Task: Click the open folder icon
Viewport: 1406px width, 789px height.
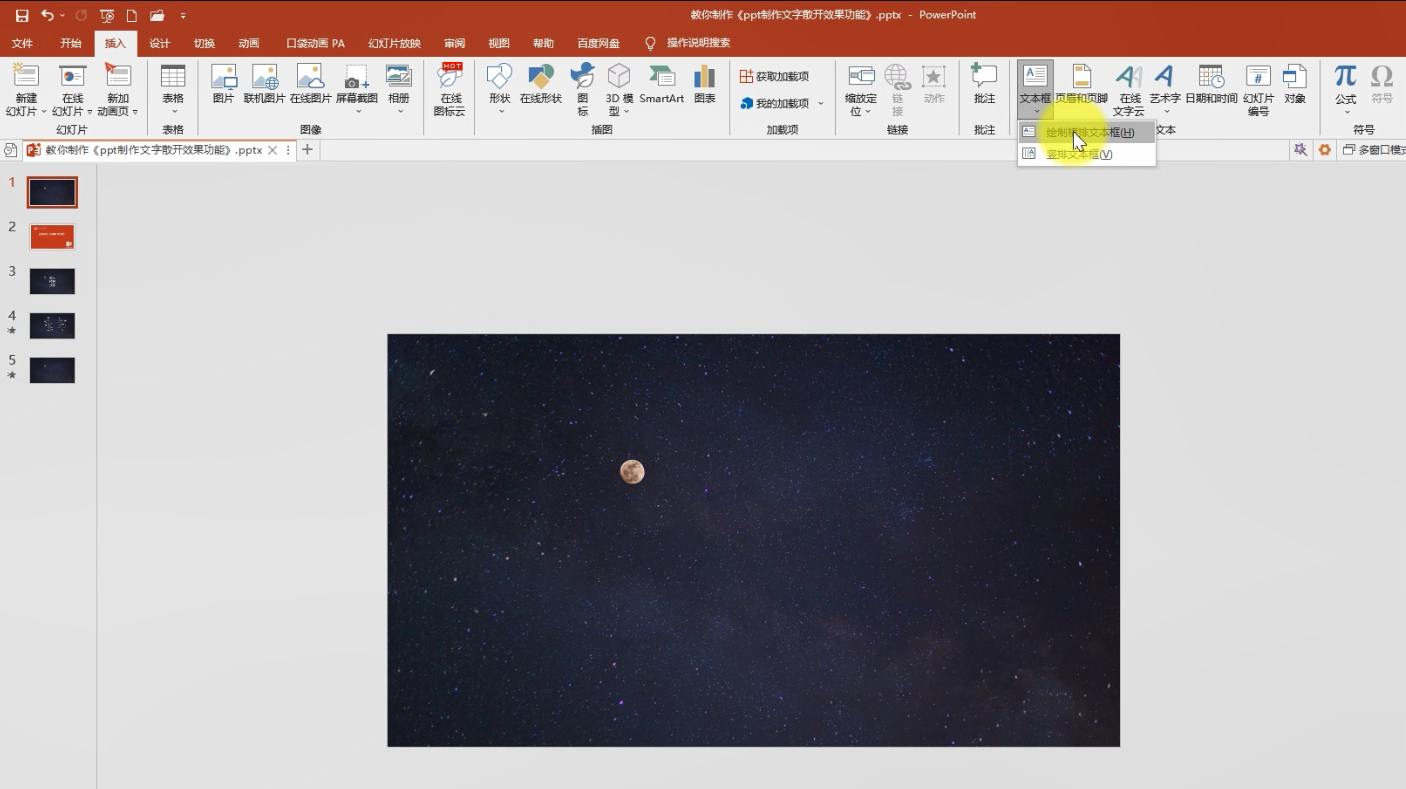Action: [157, 16]
